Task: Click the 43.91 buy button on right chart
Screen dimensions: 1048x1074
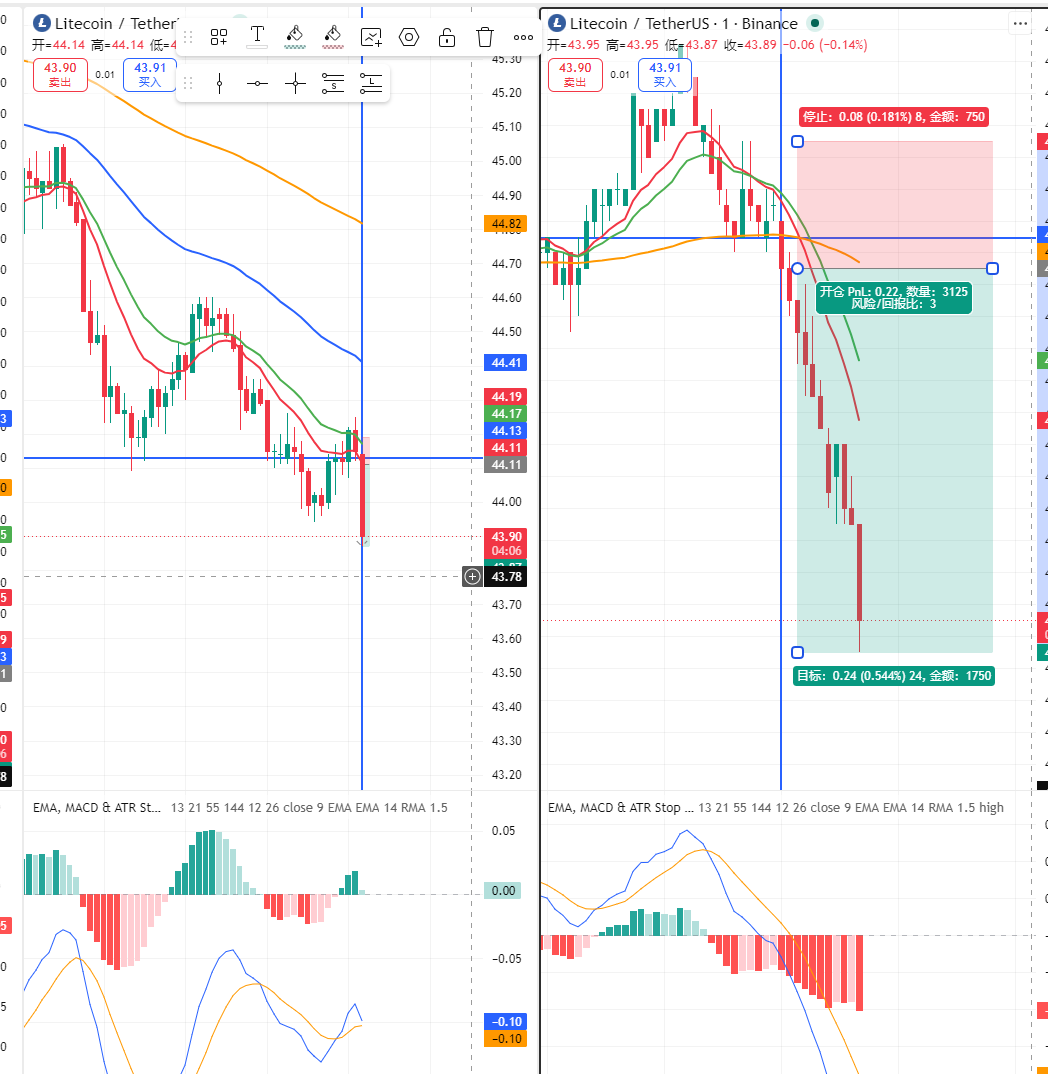Action: (665, 75)
